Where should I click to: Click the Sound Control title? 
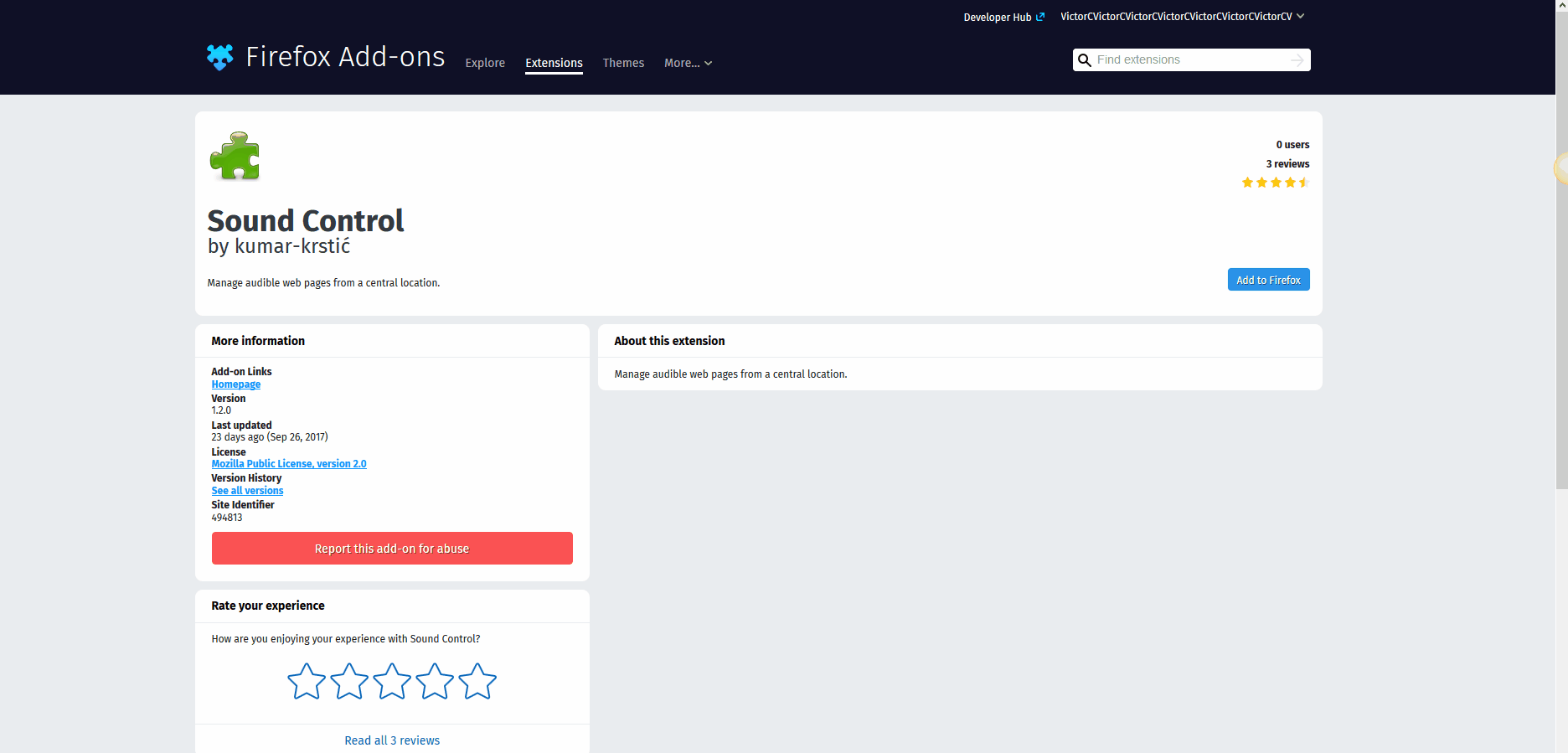point(306,221)
